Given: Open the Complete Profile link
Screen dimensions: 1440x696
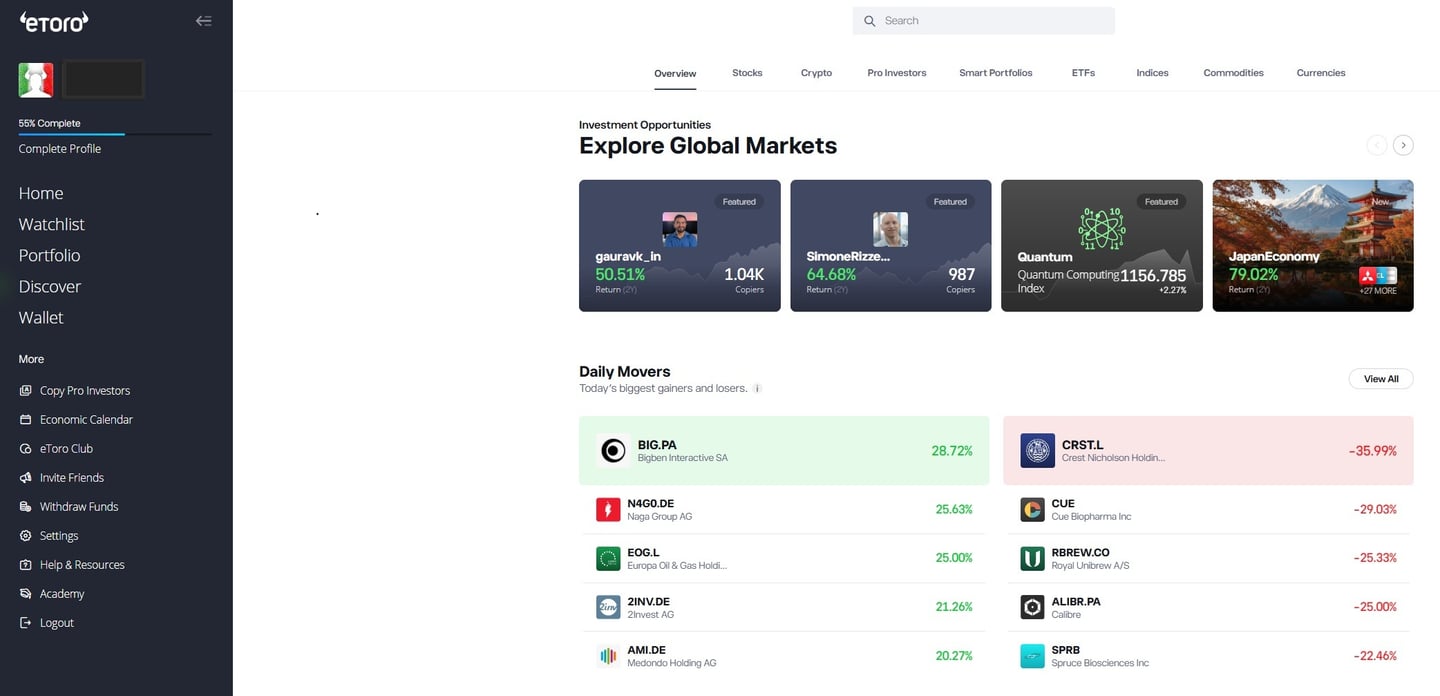Looking at the screenshot, I should point(60,149).
